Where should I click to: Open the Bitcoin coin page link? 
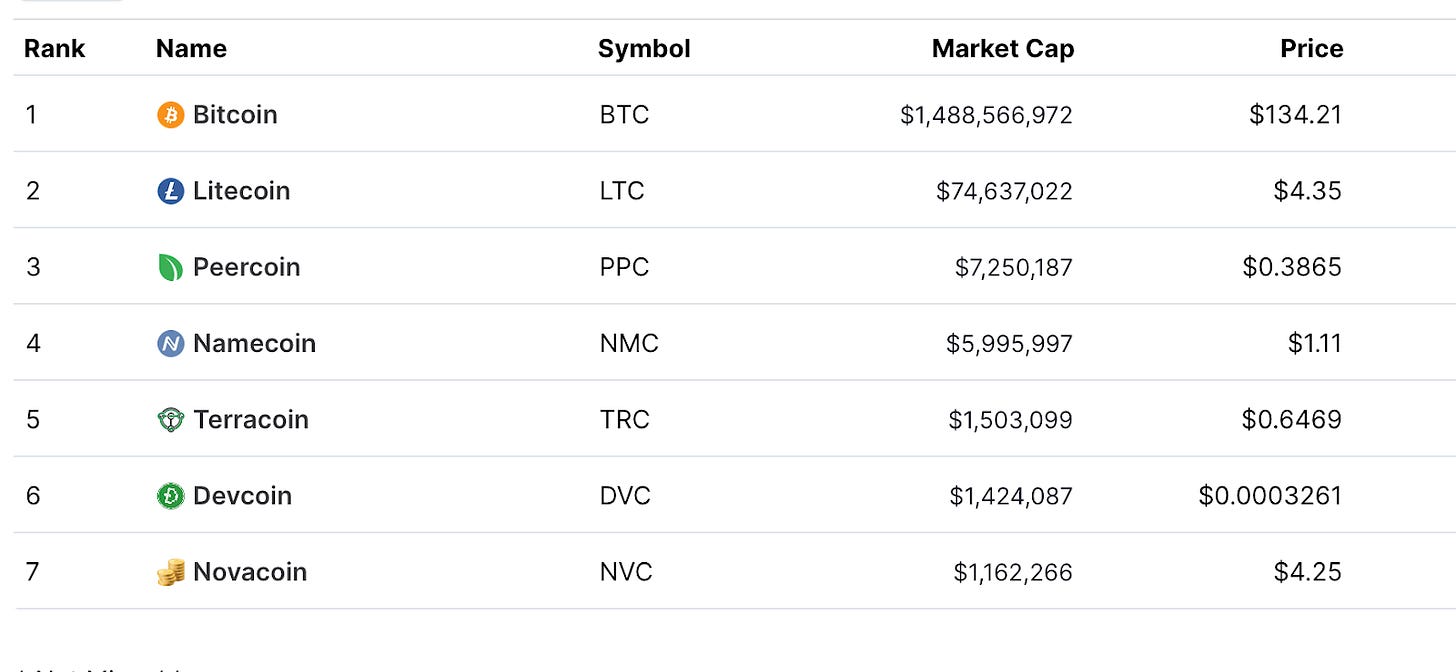pos(235,115)
